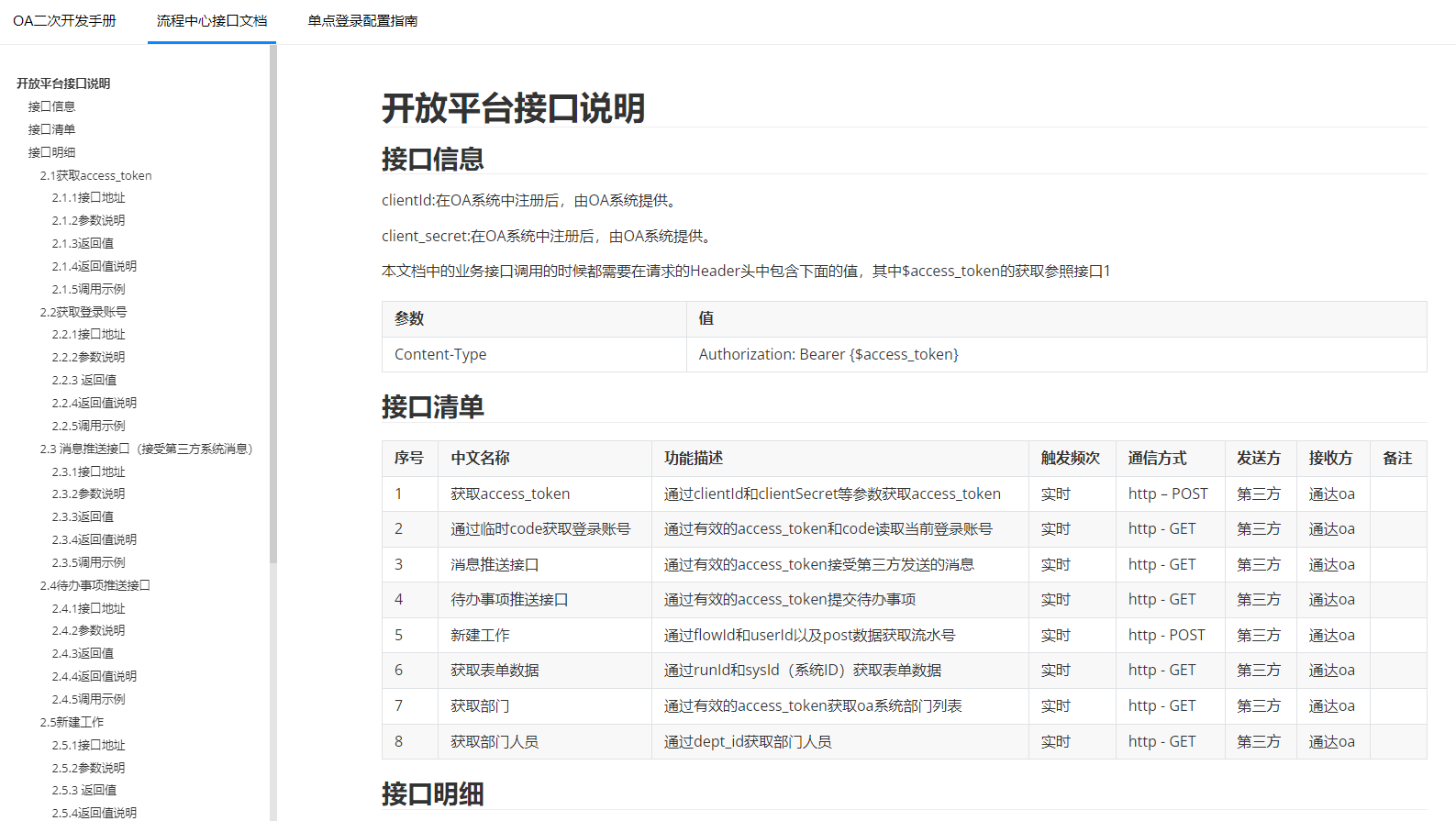The image size is (1456, 821).
Task: Open 2.5新建工作 in sidebar
Action: (x=72, y=722)
